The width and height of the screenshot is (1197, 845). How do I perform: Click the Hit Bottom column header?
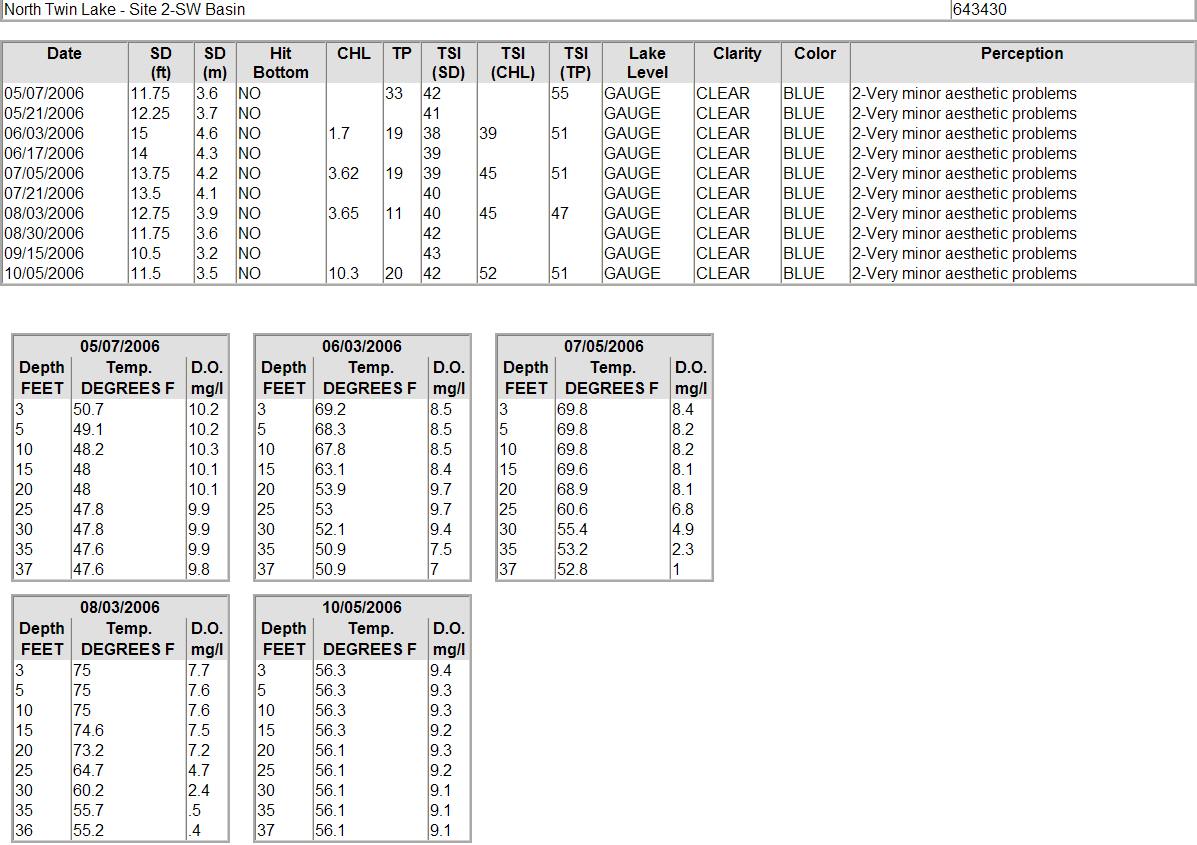coord(280,63)
